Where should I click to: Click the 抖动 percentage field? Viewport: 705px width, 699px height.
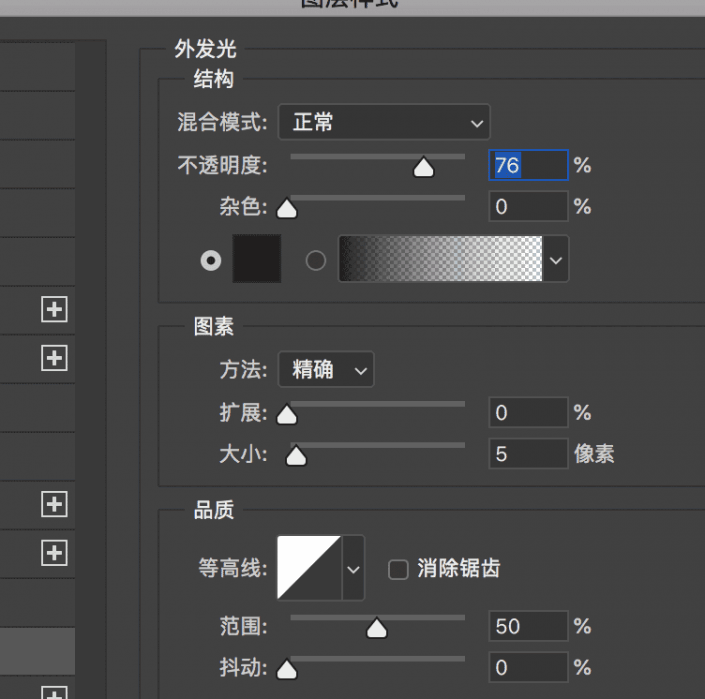click(528, 667)
